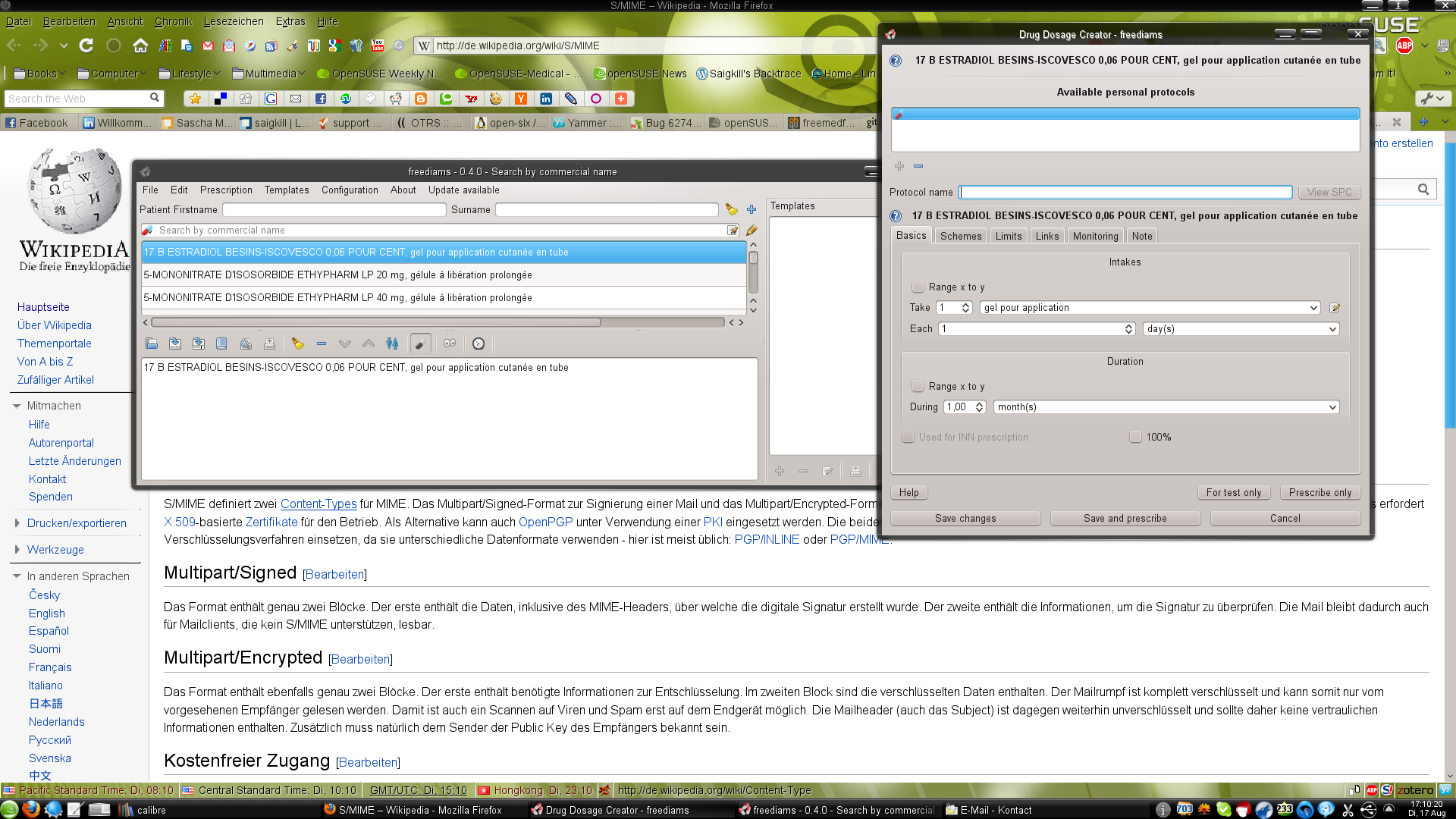Click the blue plus icon beside Surname

(x=752, y=210)
